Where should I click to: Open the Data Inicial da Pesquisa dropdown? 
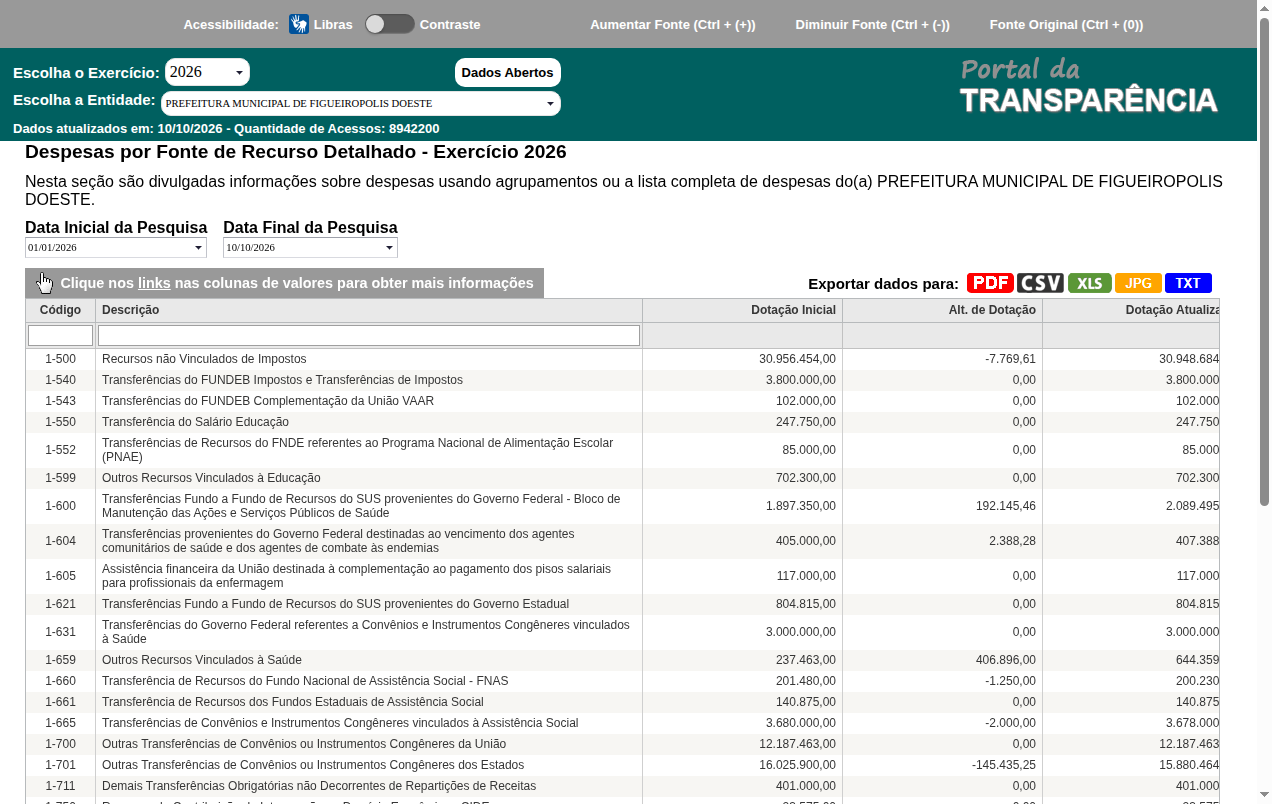click(x=116, y=247)
